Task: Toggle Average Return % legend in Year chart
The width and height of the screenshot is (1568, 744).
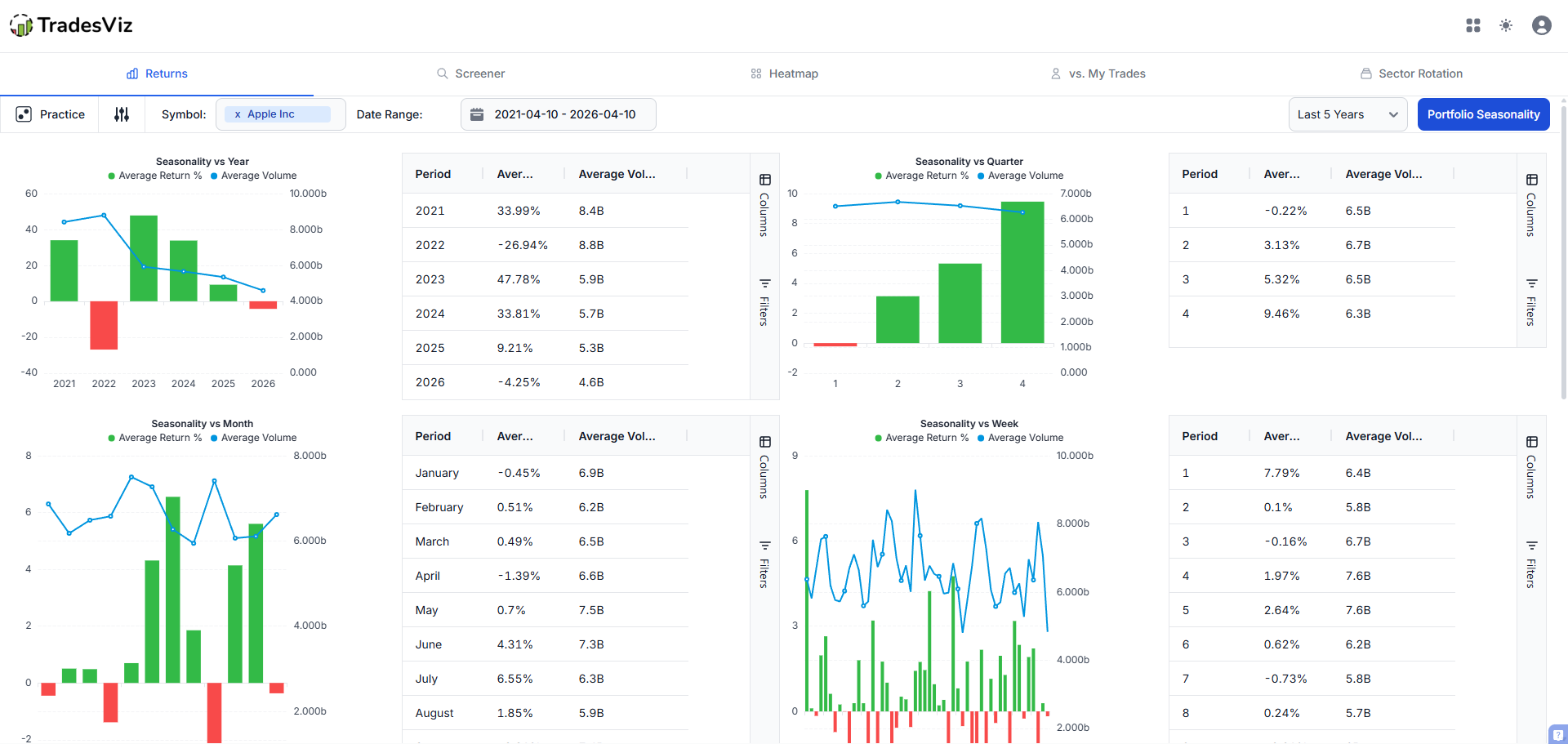Action: pos(155,176)
